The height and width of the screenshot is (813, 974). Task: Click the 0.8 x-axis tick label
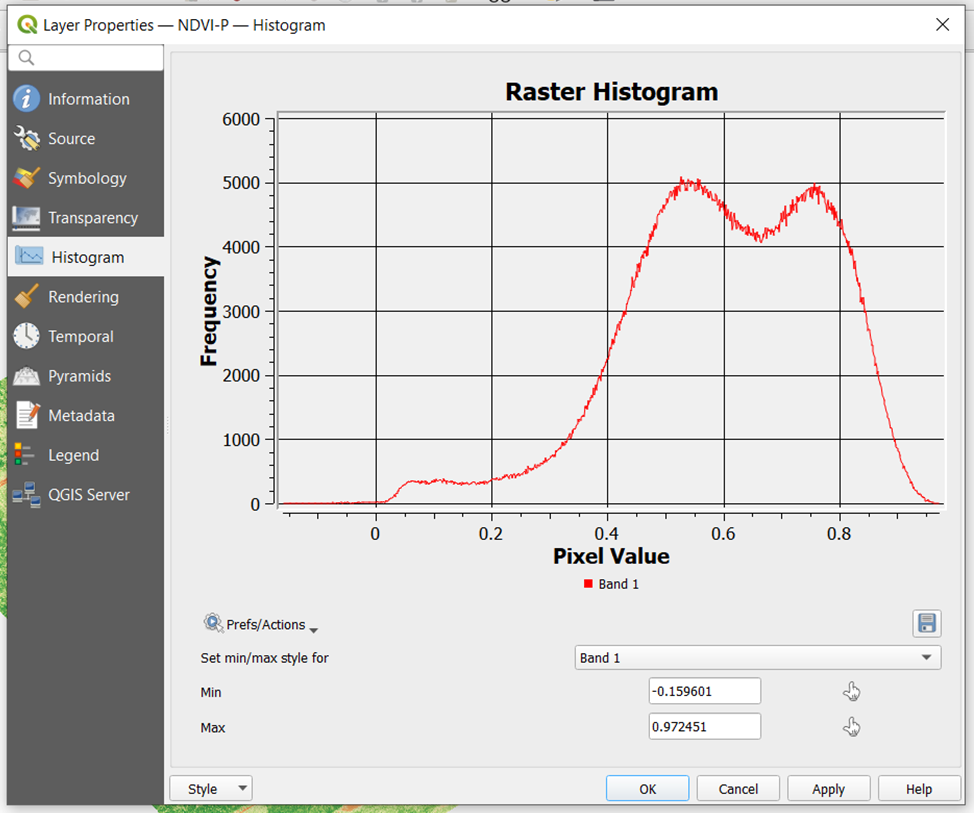839,534
